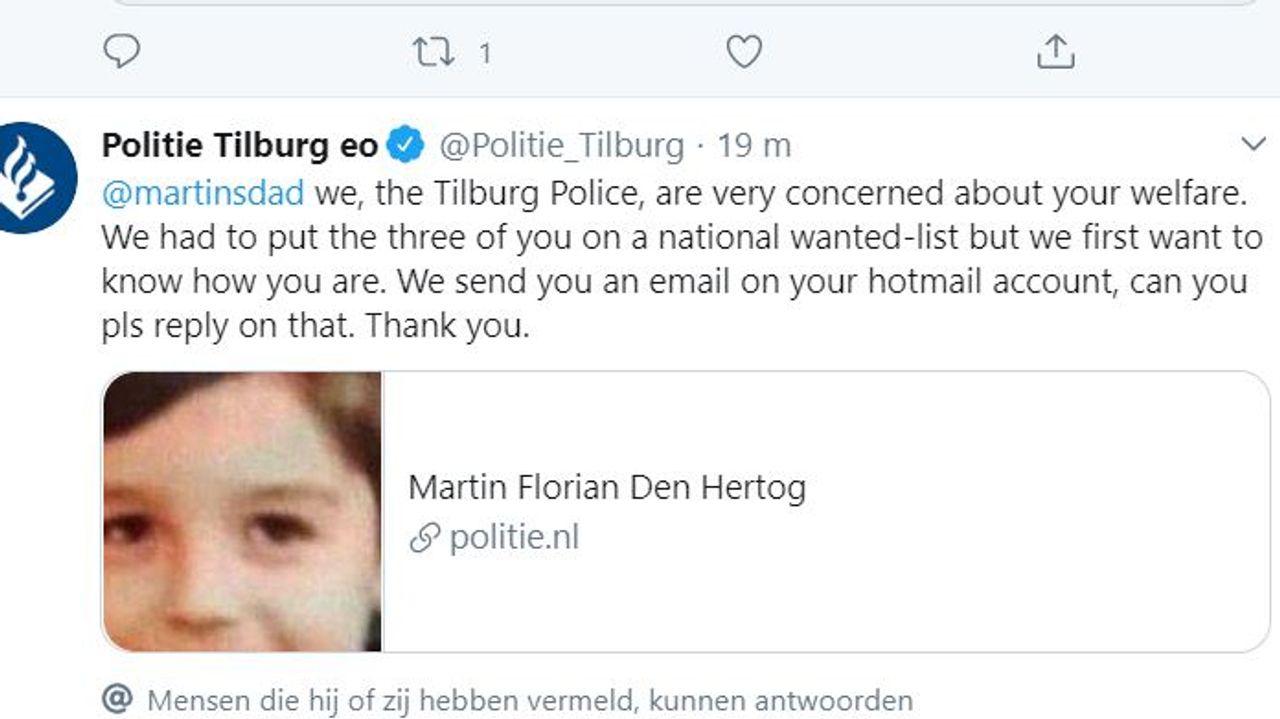Click the retweet count number 1
The image size is (1280, 719).
485,52
